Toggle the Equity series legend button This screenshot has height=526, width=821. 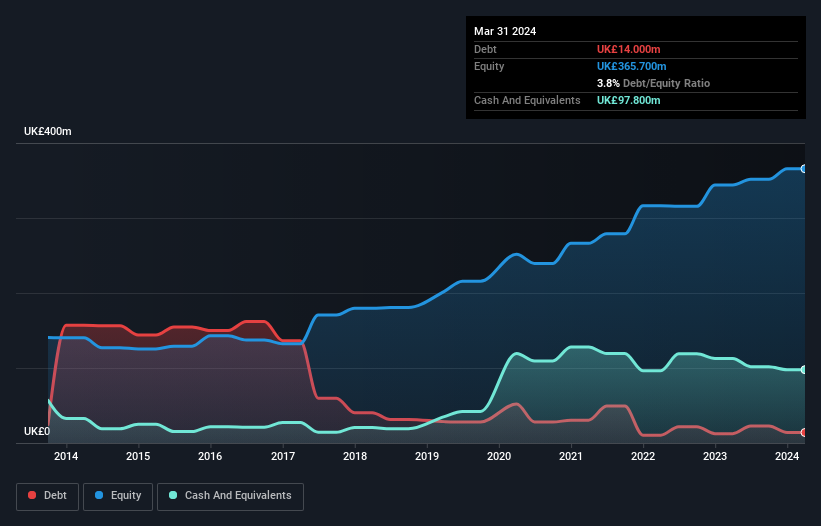tap(118, 496)
